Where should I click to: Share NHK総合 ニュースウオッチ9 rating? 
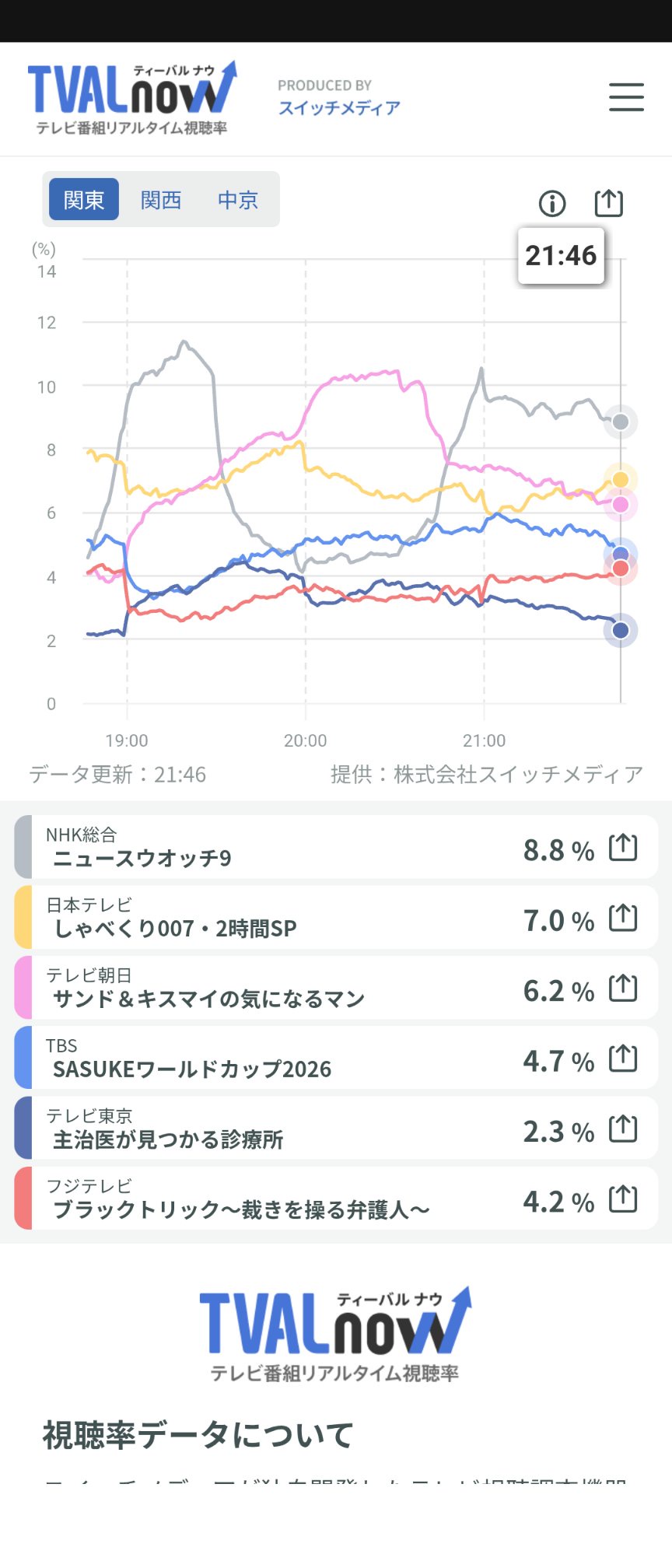click(x=623, y=847)
